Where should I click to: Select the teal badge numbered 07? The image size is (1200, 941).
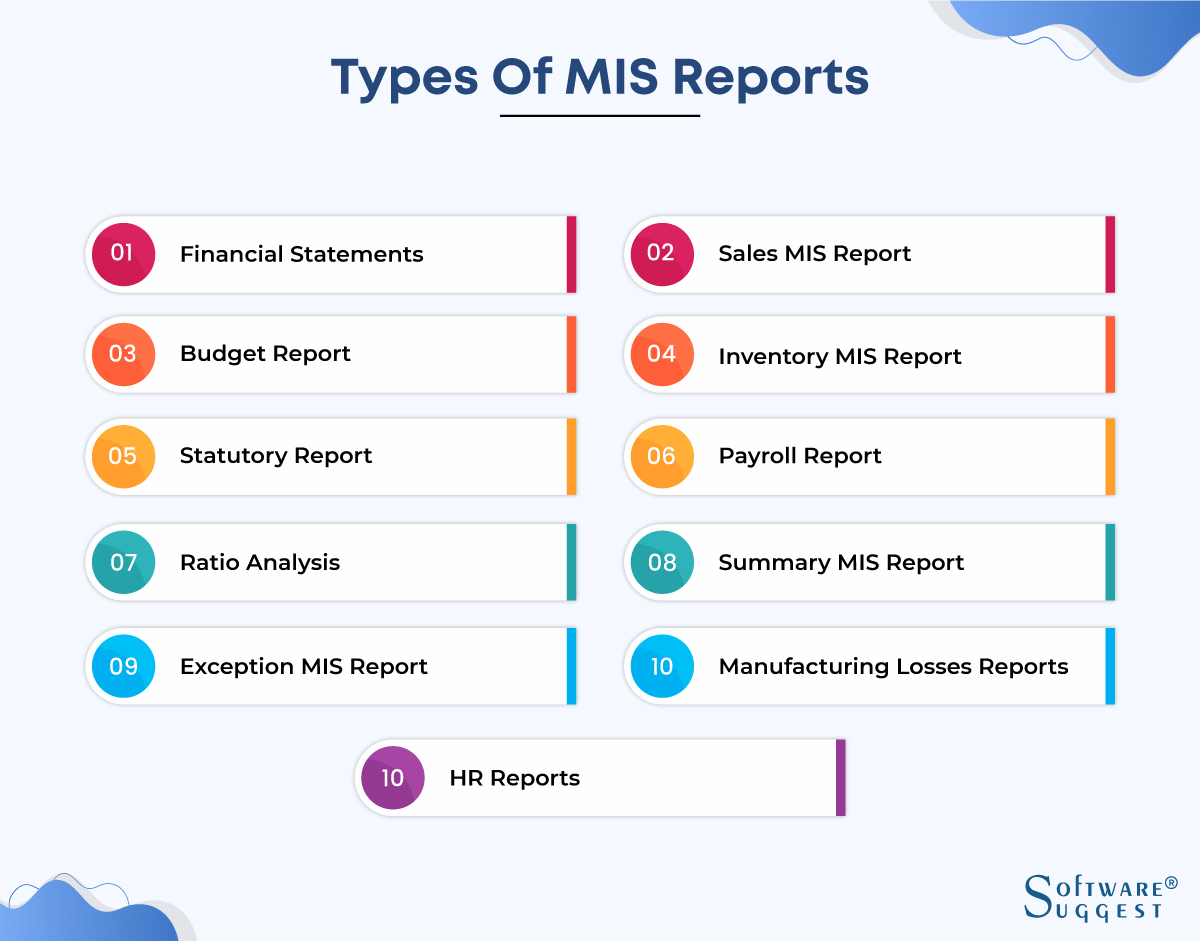point(122,562)
